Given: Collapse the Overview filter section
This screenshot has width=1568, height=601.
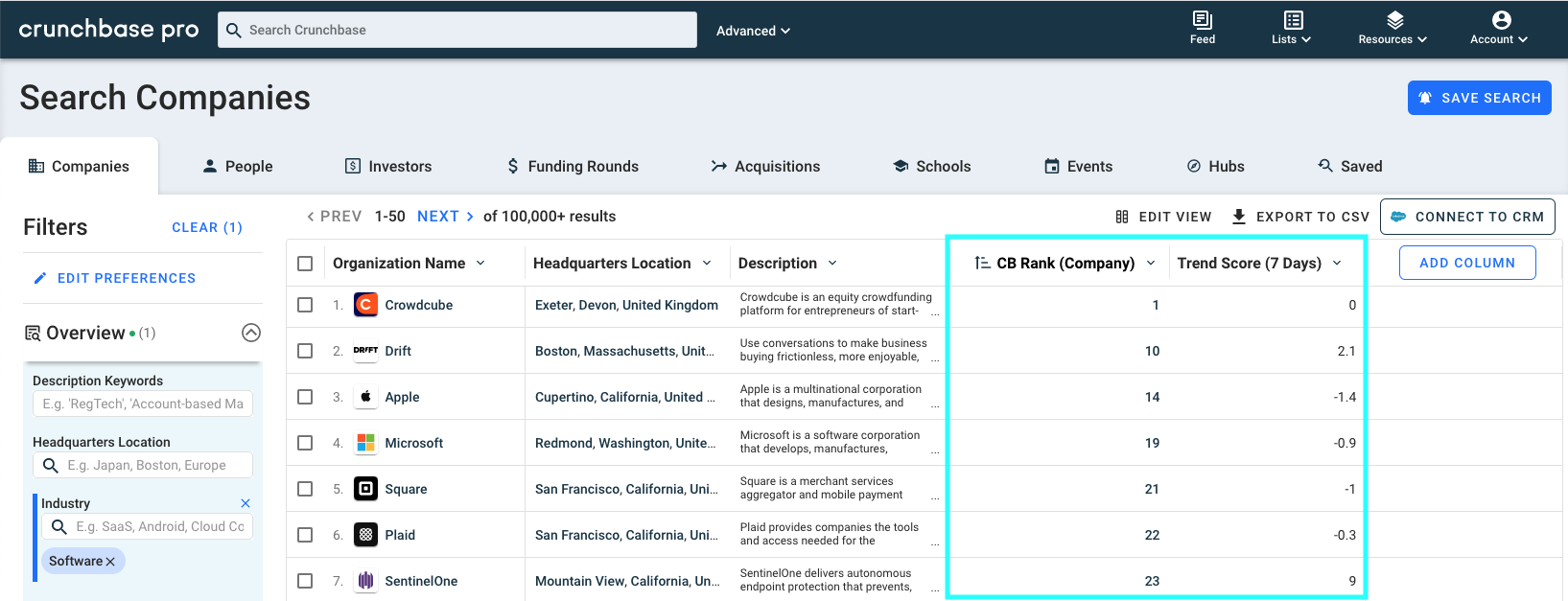Looking at the screenshot, I should click(x=251, y=333).
